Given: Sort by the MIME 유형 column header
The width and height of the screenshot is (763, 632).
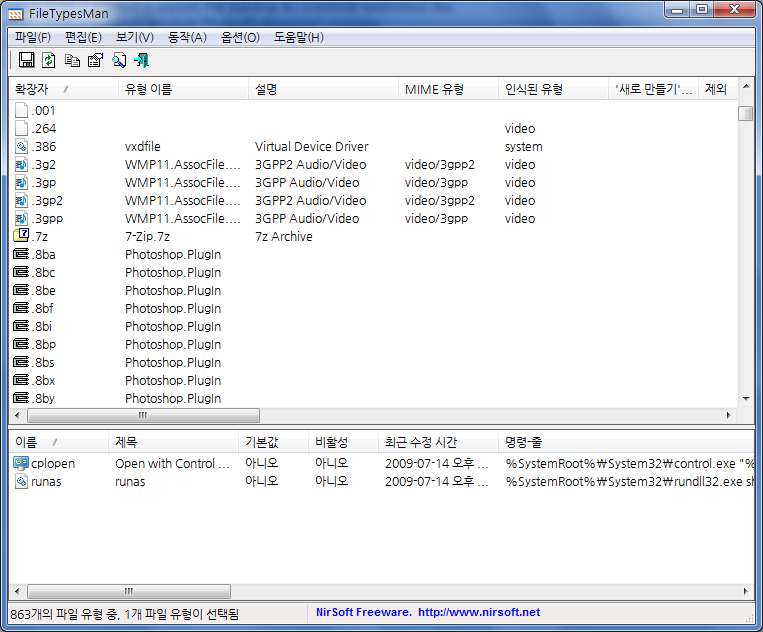Looking at the screenshot, I should click(x=449, y=89).
